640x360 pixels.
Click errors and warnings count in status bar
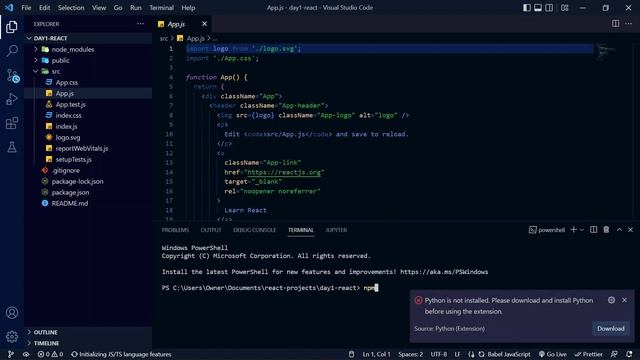pos(50,354)
